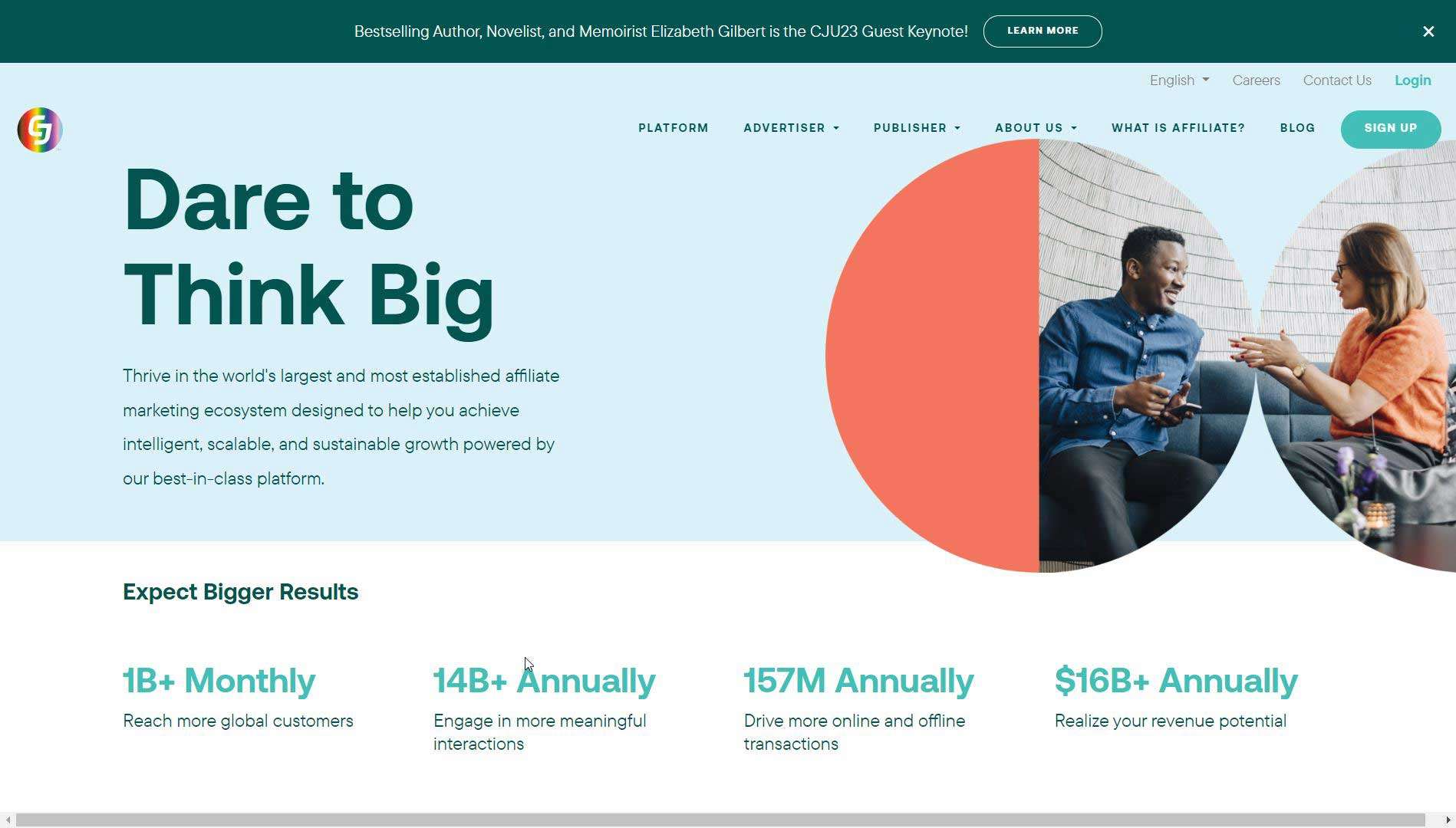Click the Sign Up button
Viewport: 1456px width, 828px height.
(x=1390, y=129)
